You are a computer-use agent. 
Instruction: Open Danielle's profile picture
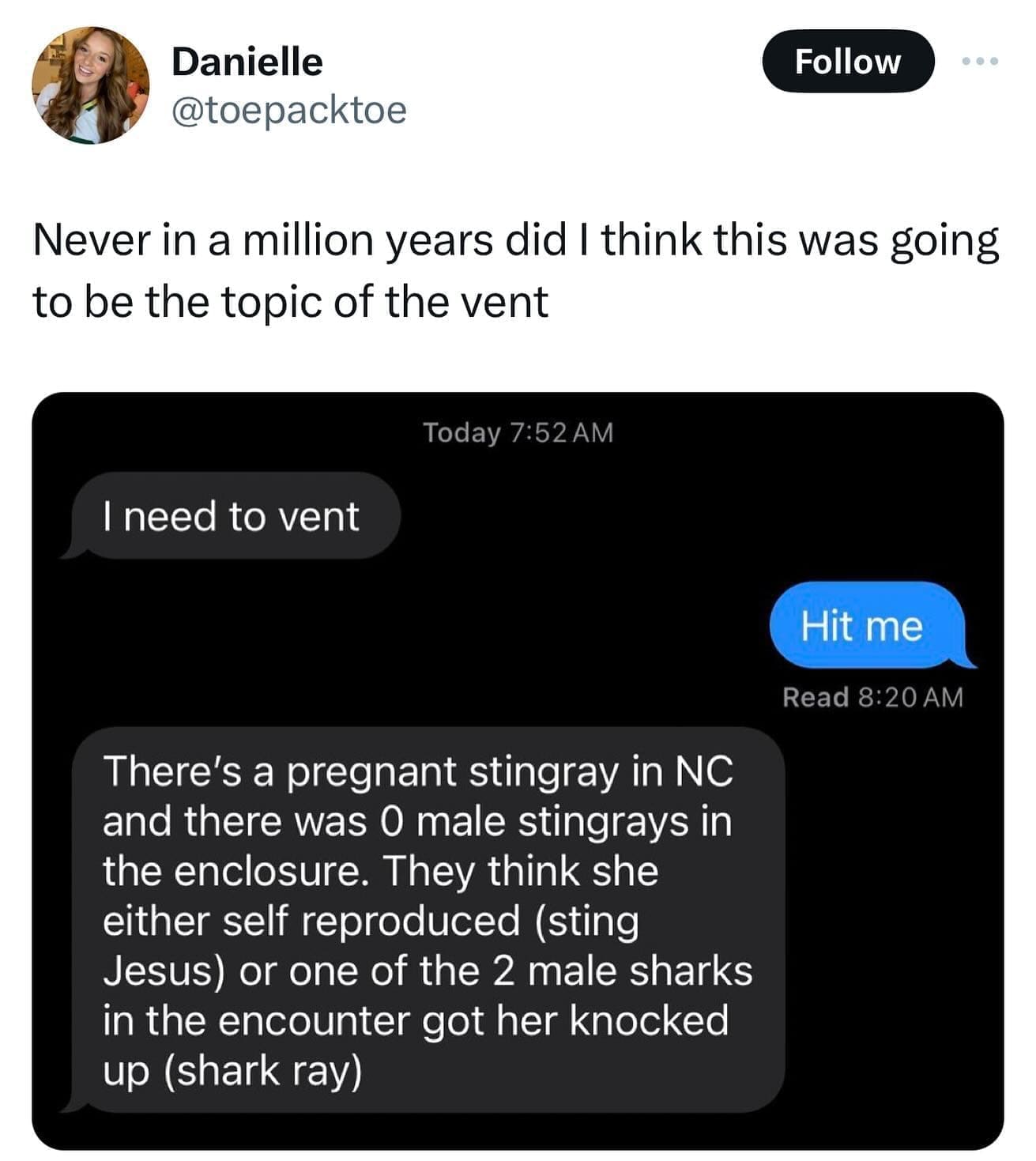(90, 85)
